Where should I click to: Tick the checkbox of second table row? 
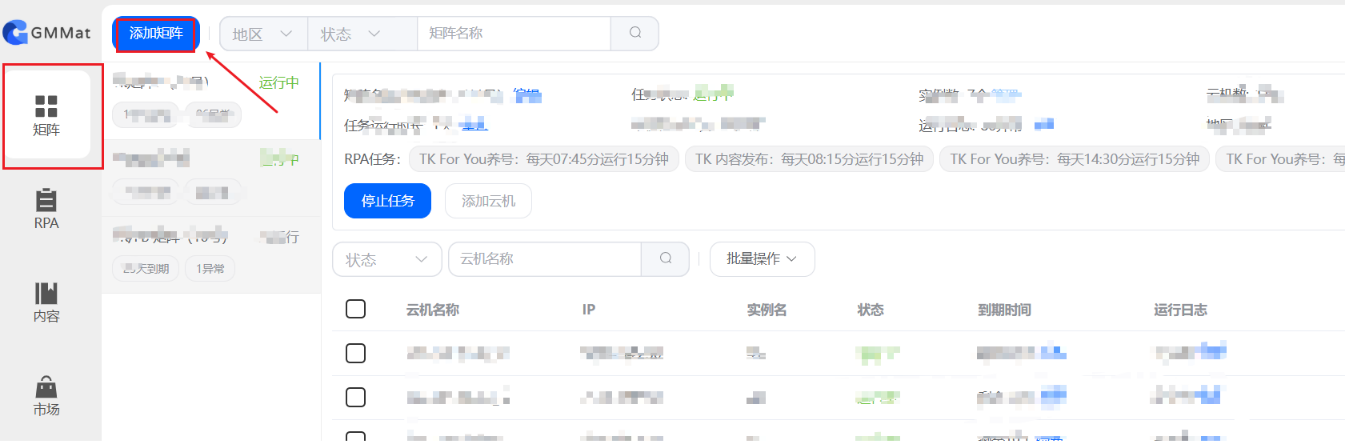[355, 397]
